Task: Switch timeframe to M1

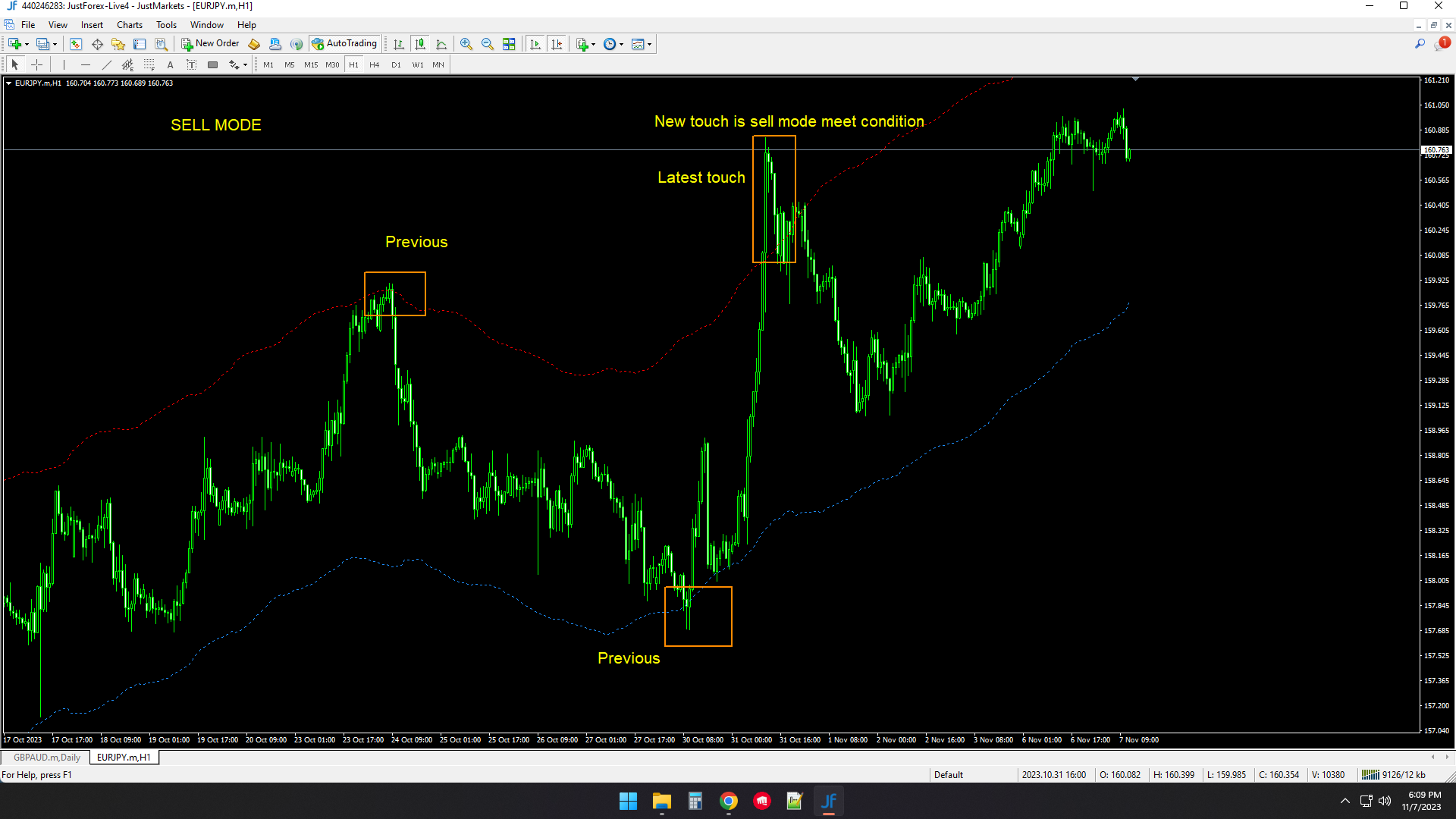Action: tap(268, 65)
